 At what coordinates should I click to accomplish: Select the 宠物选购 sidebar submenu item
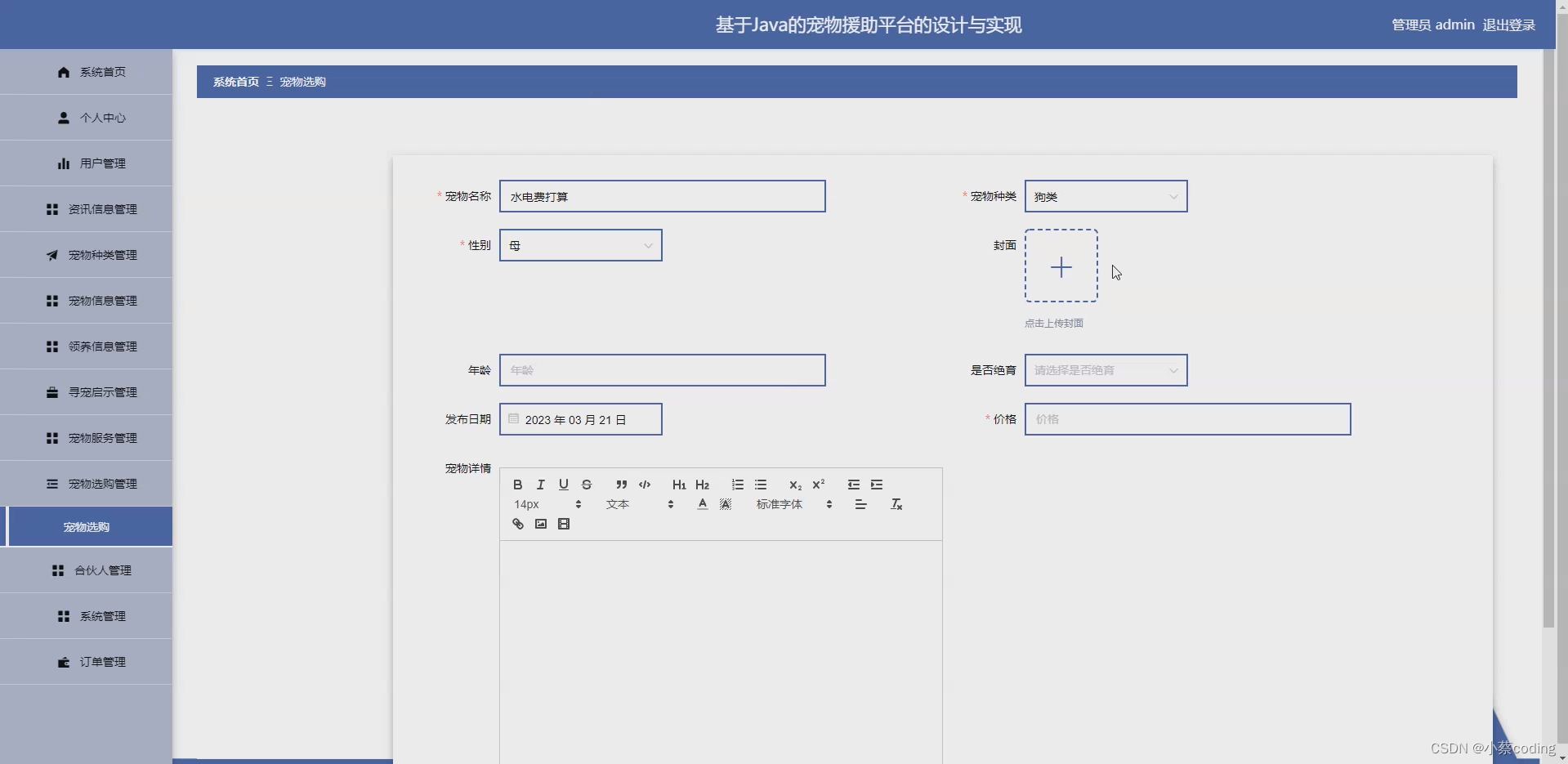[x=86, y=526]
